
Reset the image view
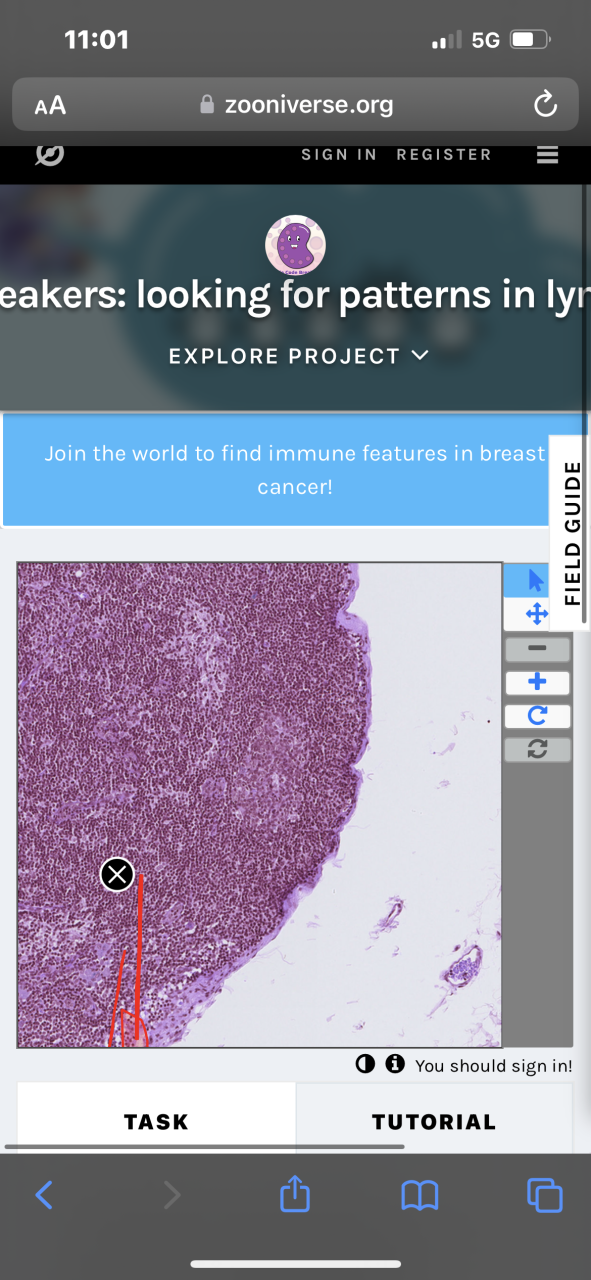pos(537,749)
